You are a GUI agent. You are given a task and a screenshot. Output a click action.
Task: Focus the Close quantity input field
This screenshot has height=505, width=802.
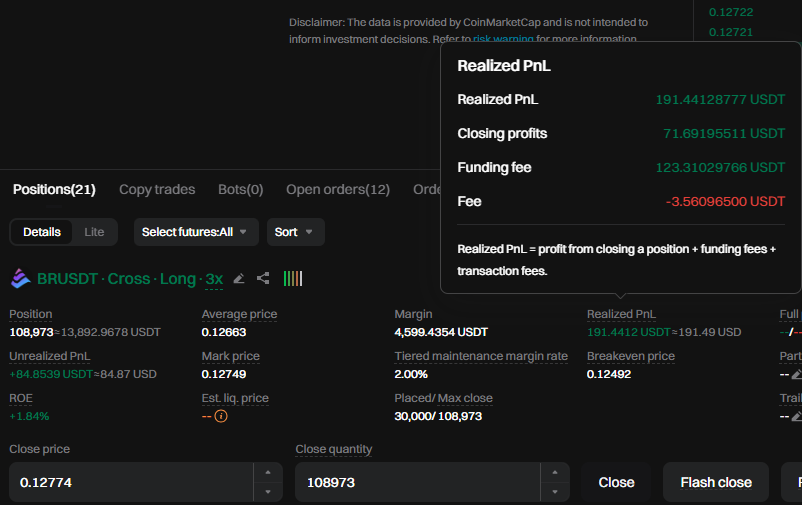(x=418, y=482)
